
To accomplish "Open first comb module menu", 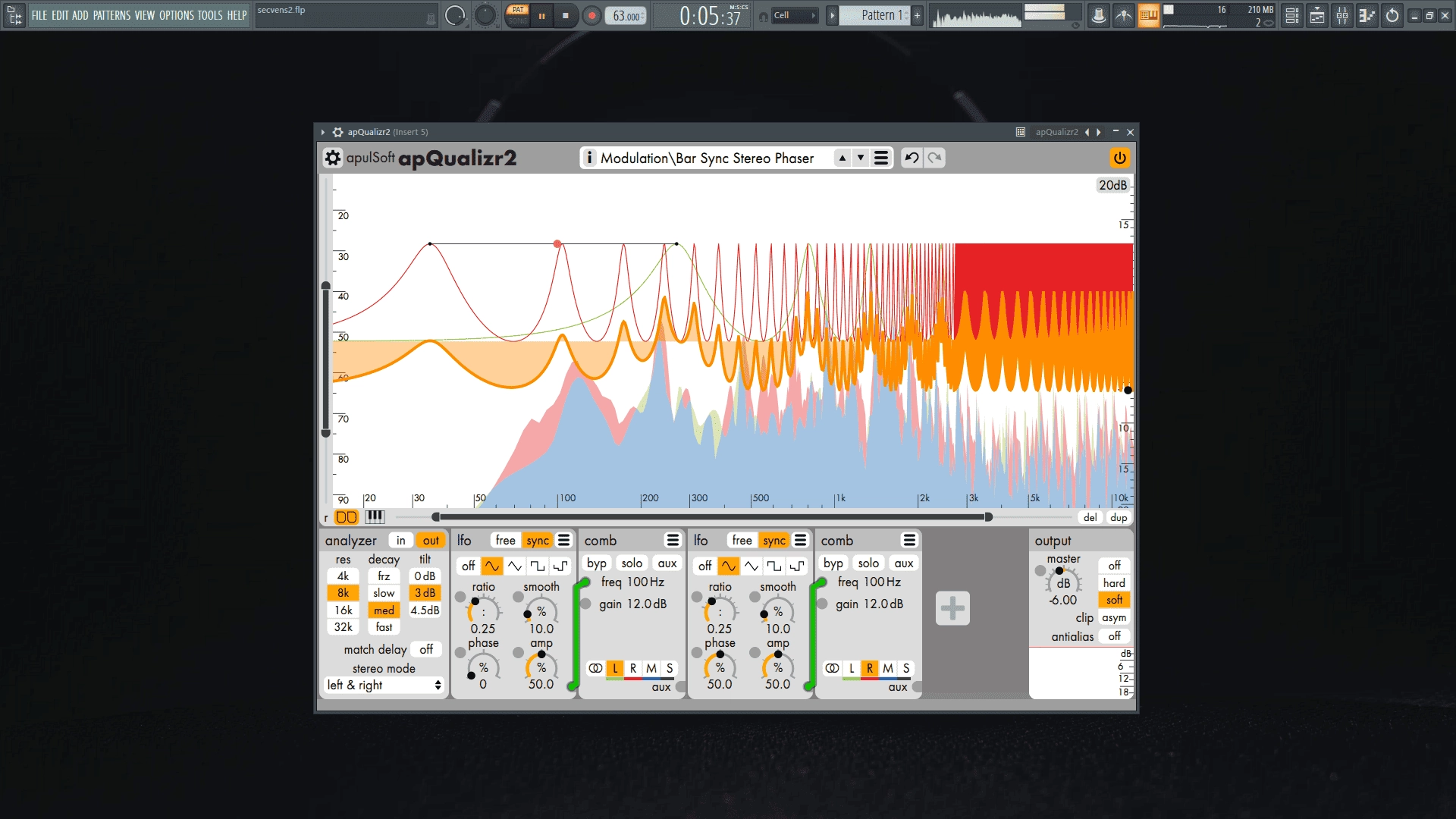I will pos(673,540).
